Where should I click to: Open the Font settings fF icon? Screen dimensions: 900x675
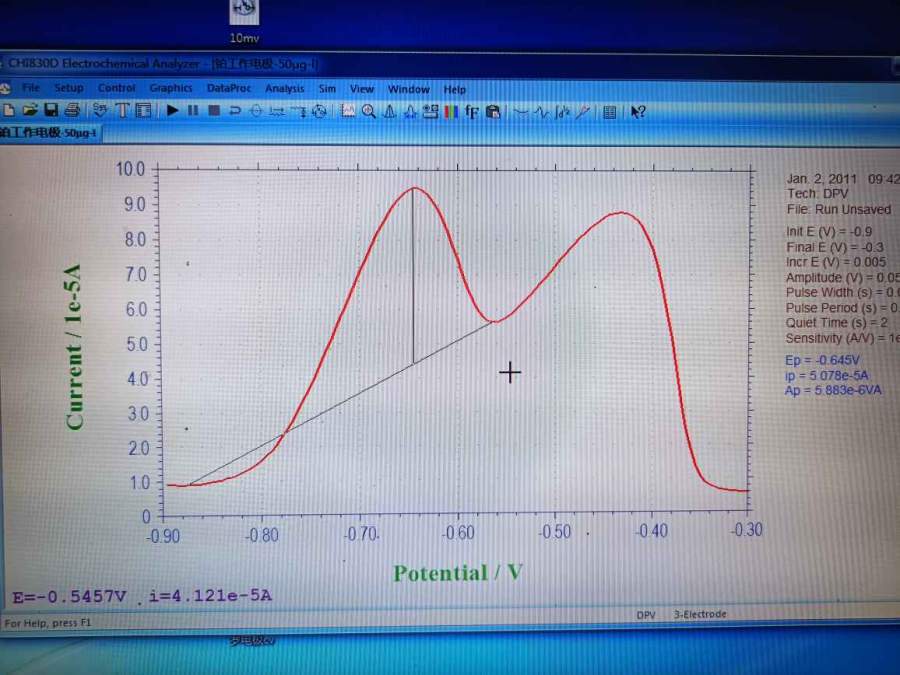click(472, 111)
